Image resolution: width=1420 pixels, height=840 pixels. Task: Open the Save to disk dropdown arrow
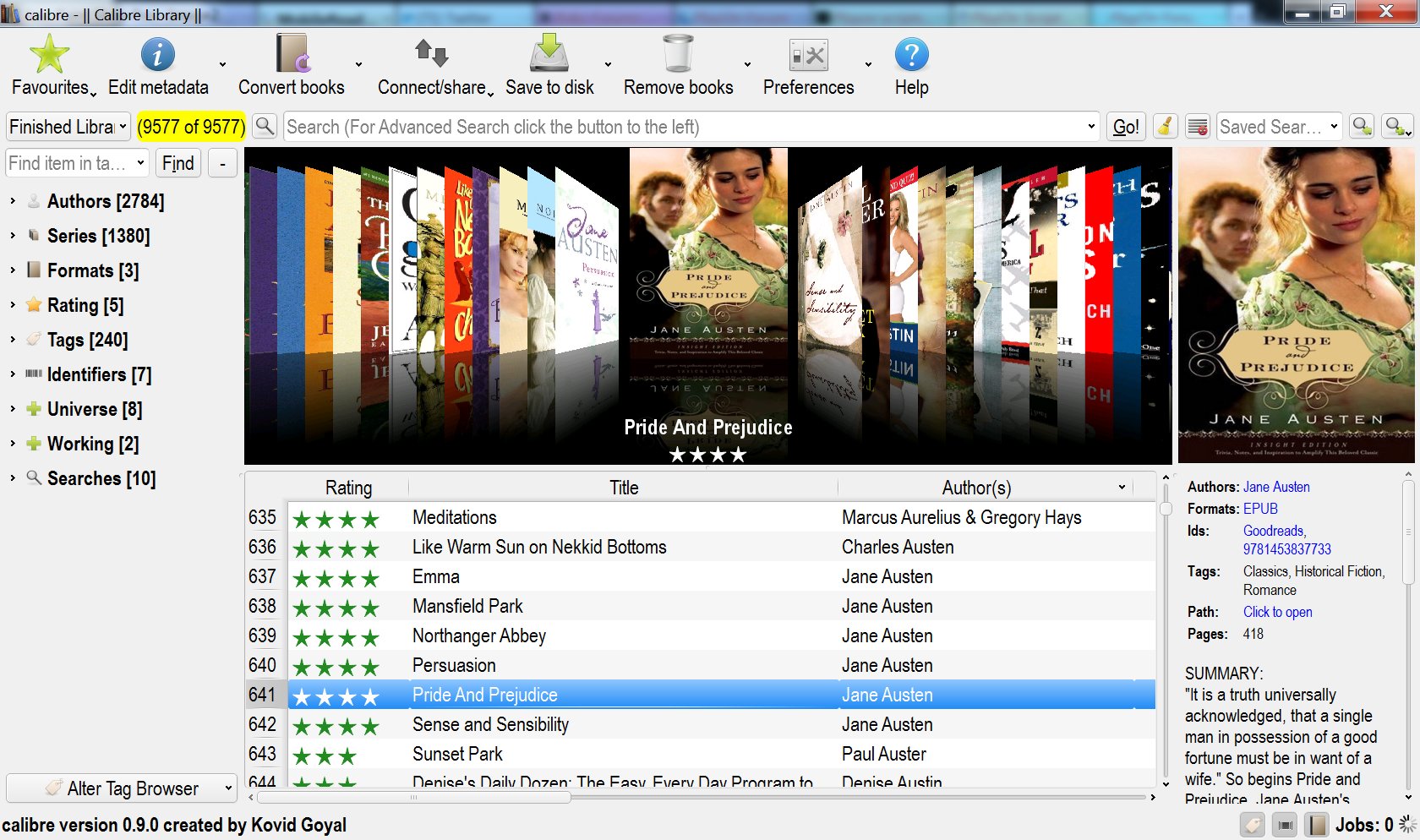[608, 64]
